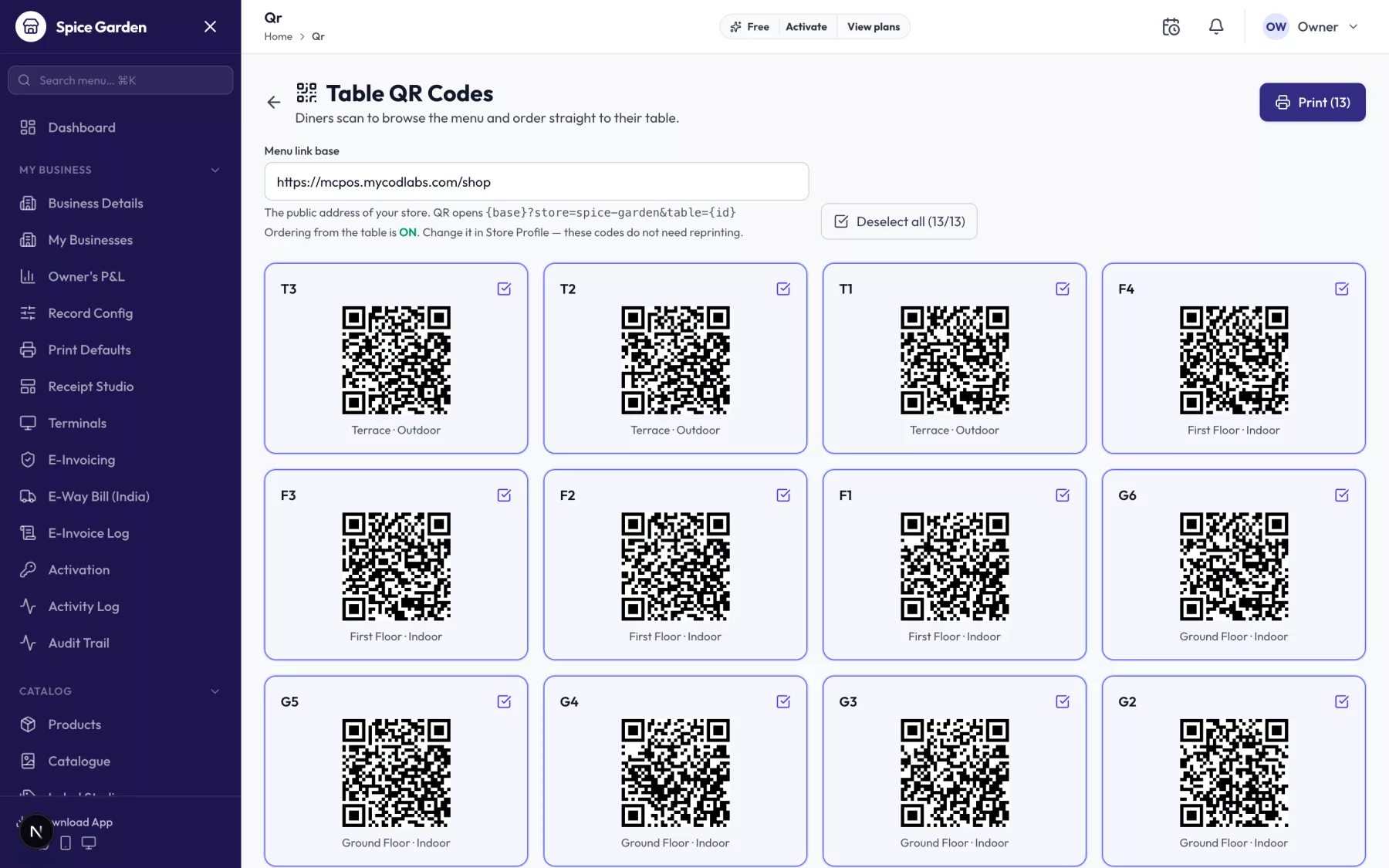Click the OW avatar circle
The height and width of the screenshot is (868, 1389).
click(1276, 27)
